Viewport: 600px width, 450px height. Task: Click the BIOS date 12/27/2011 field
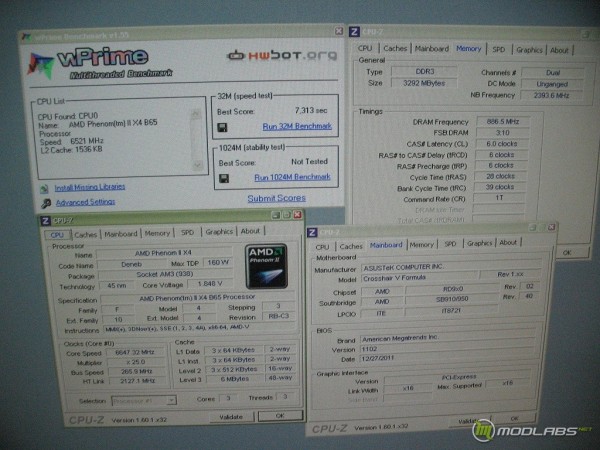click(x=447, y=358)
